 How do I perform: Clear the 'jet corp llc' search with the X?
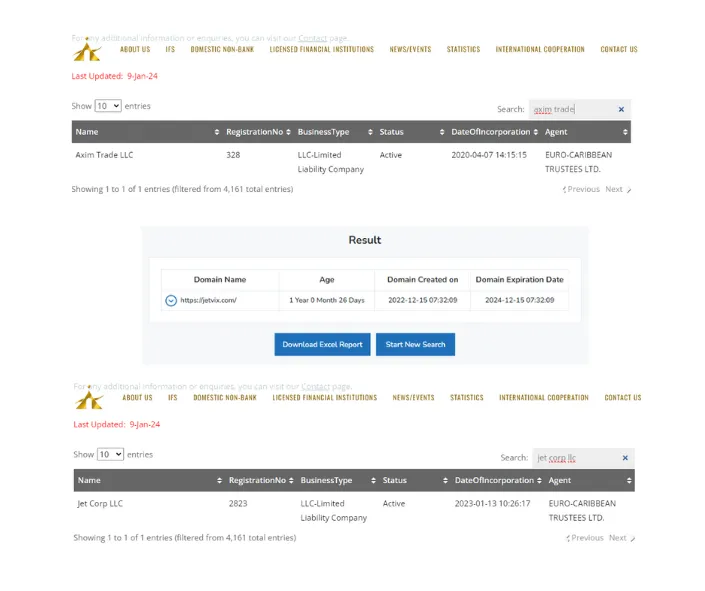(625, 458)
